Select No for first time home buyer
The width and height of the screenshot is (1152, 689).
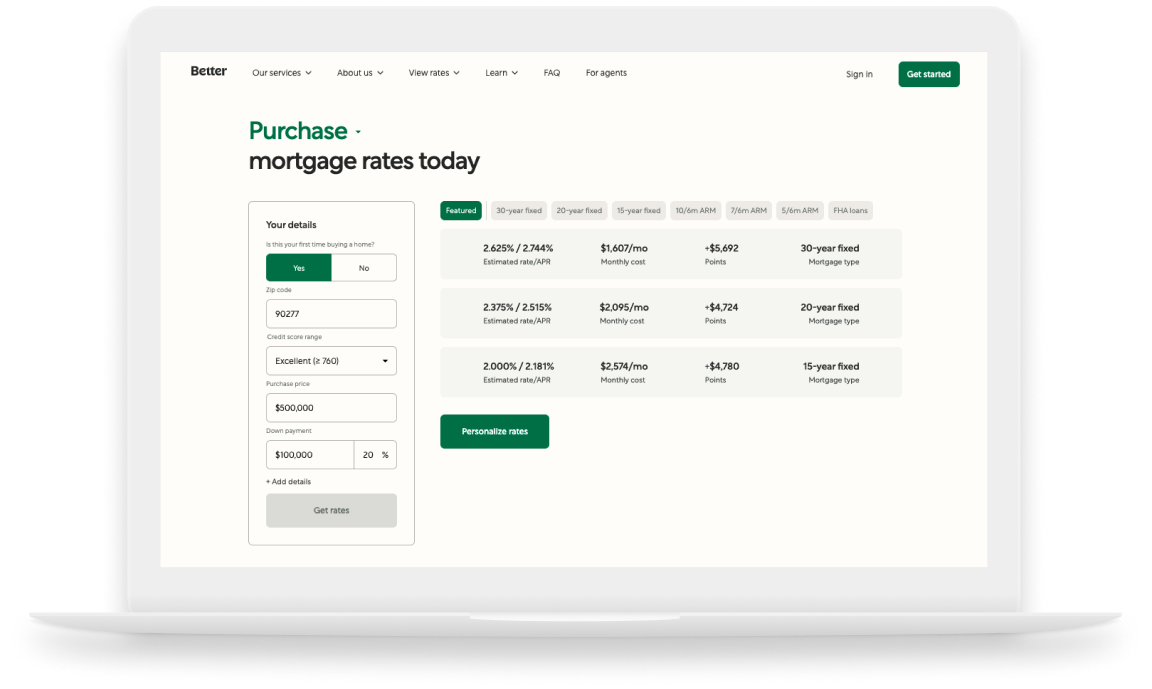point(364,267)
